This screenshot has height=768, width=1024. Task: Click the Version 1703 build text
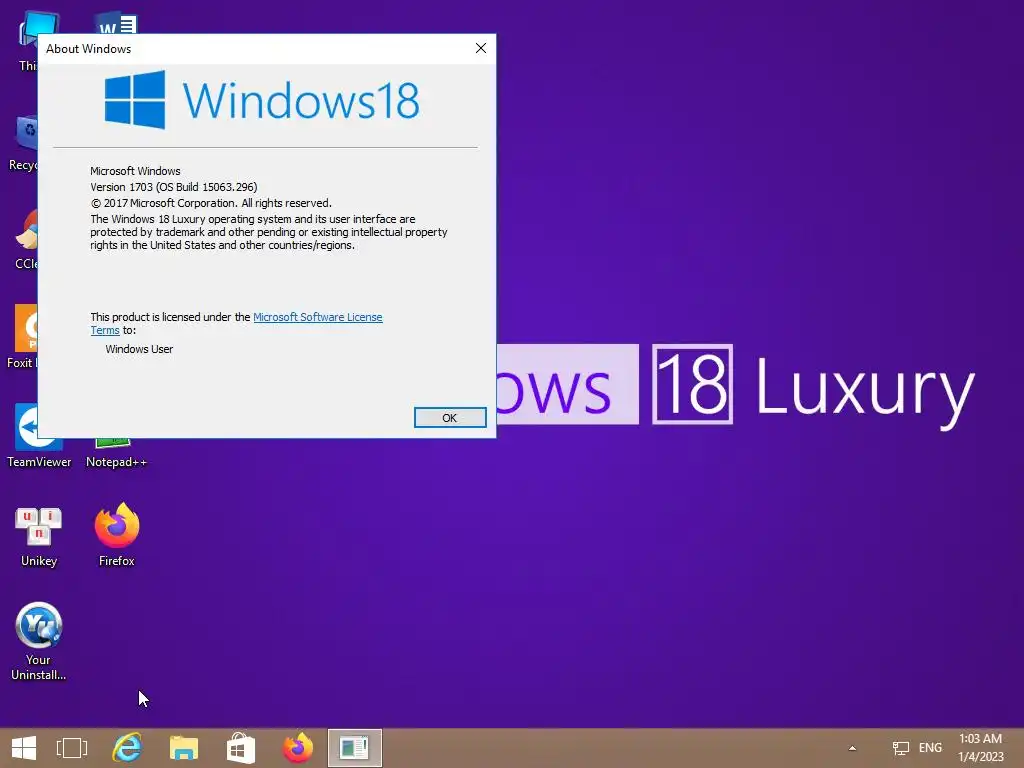click(174, 187)
